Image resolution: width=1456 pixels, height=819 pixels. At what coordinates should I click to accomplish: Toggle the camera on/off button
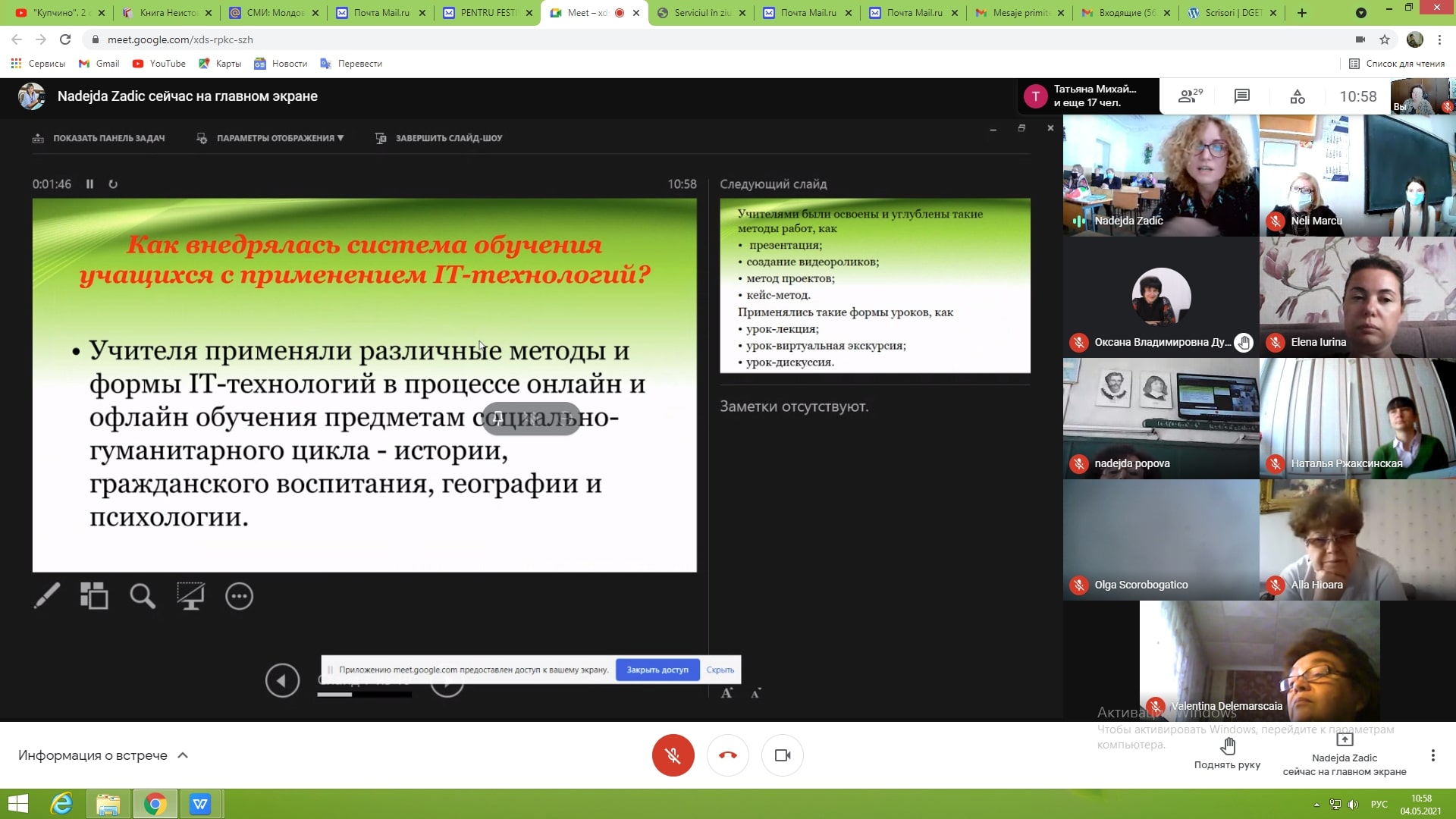[783, 755]
